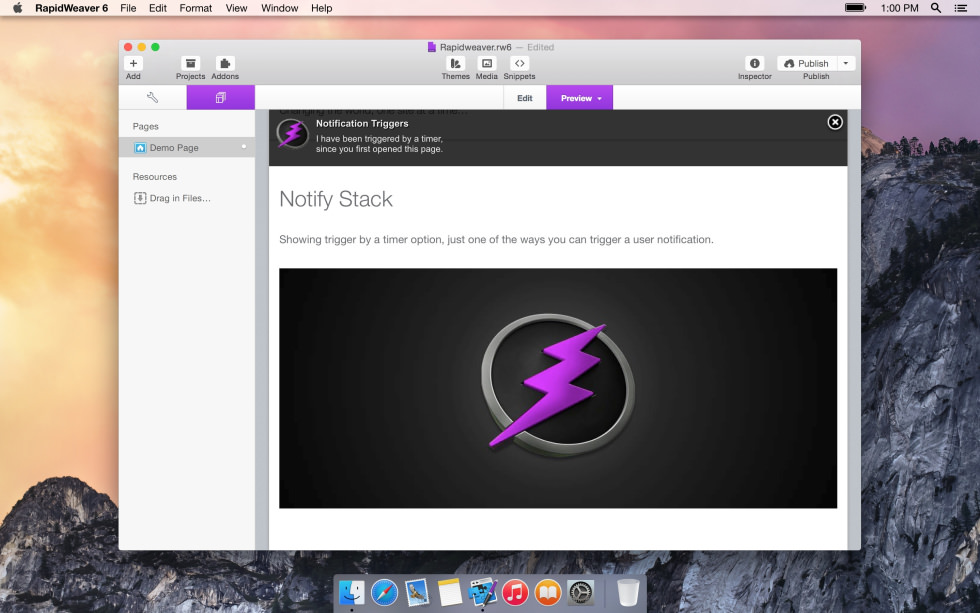Click the large lightning bolt banner image
The width and height of the screenshot is (980, 613).
click(x=558, y=388)
